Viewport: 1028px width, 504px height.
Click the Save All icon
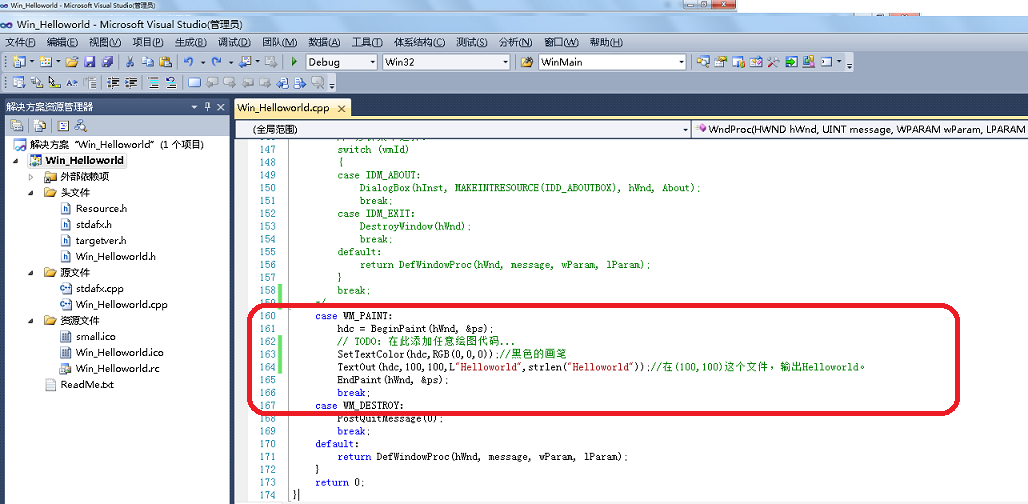click(107, 62)
